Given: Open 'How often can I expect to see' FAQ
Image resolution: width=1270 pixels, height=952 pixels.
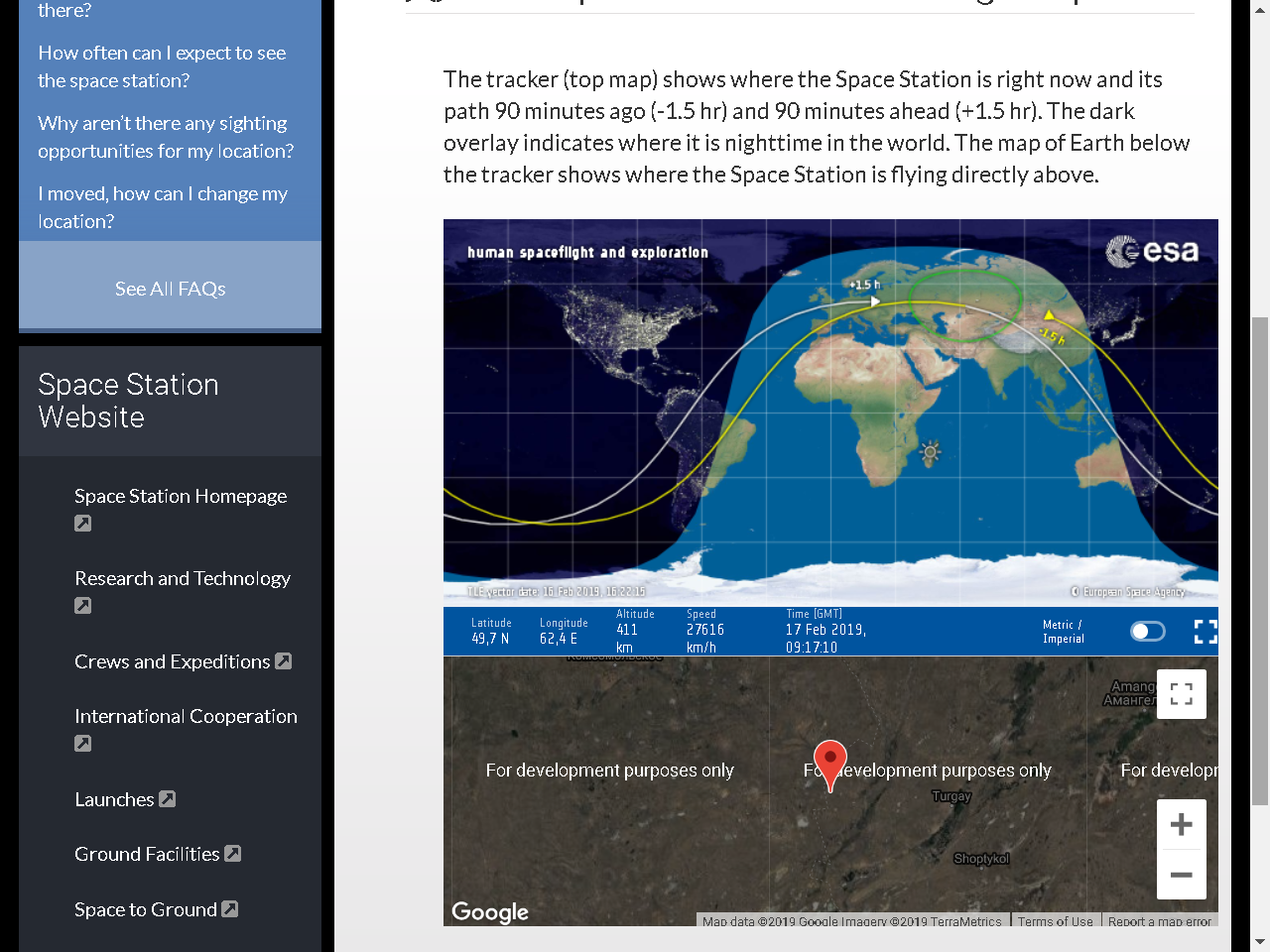Looking at the screenshot, I should click(x=162, y=66).
